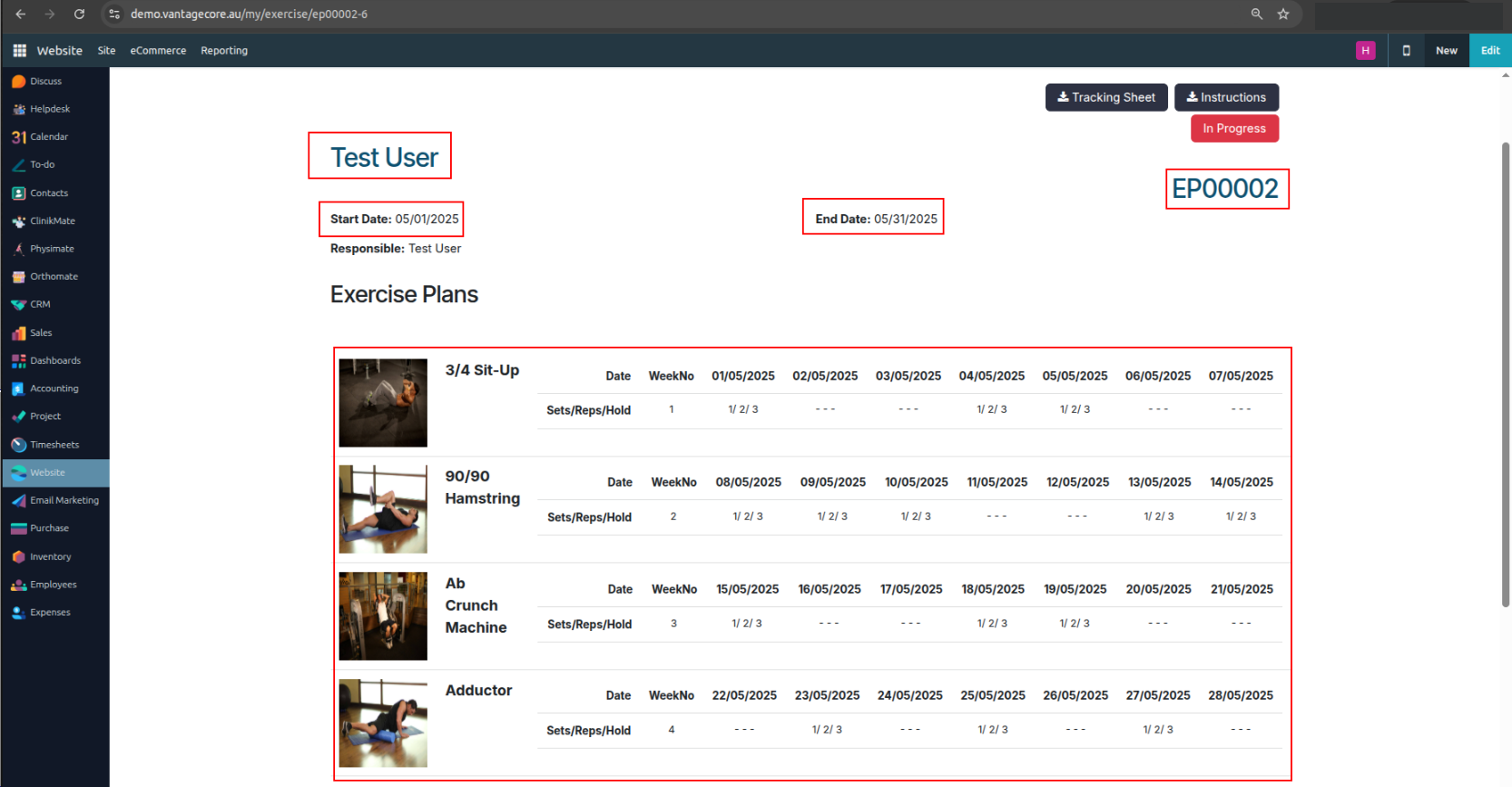
Task: Open the Timesheets app icon
Action: tap(18, 445)
